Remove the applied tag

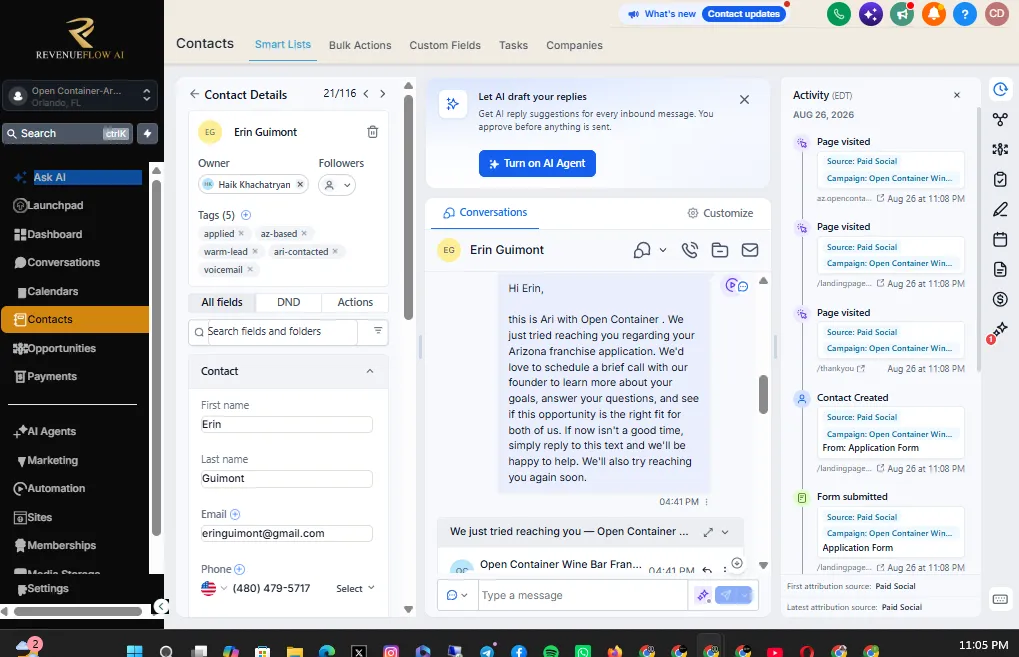point(241,233)
